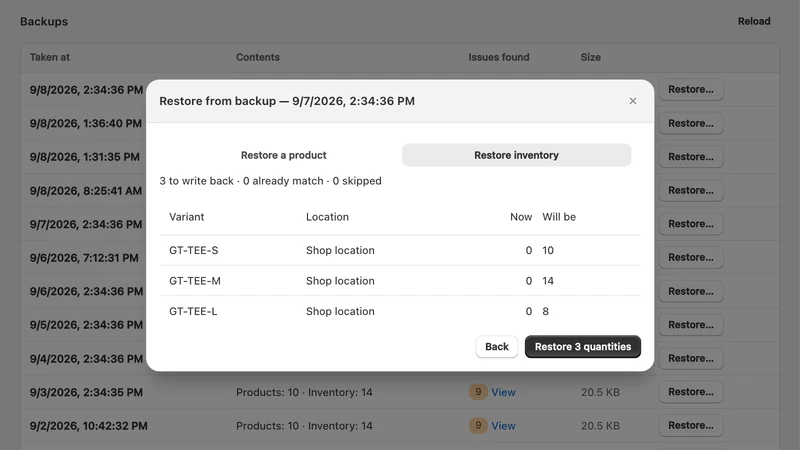Restore the 9/6/2026, 2:34:36 PM backup

pos(691,291)
